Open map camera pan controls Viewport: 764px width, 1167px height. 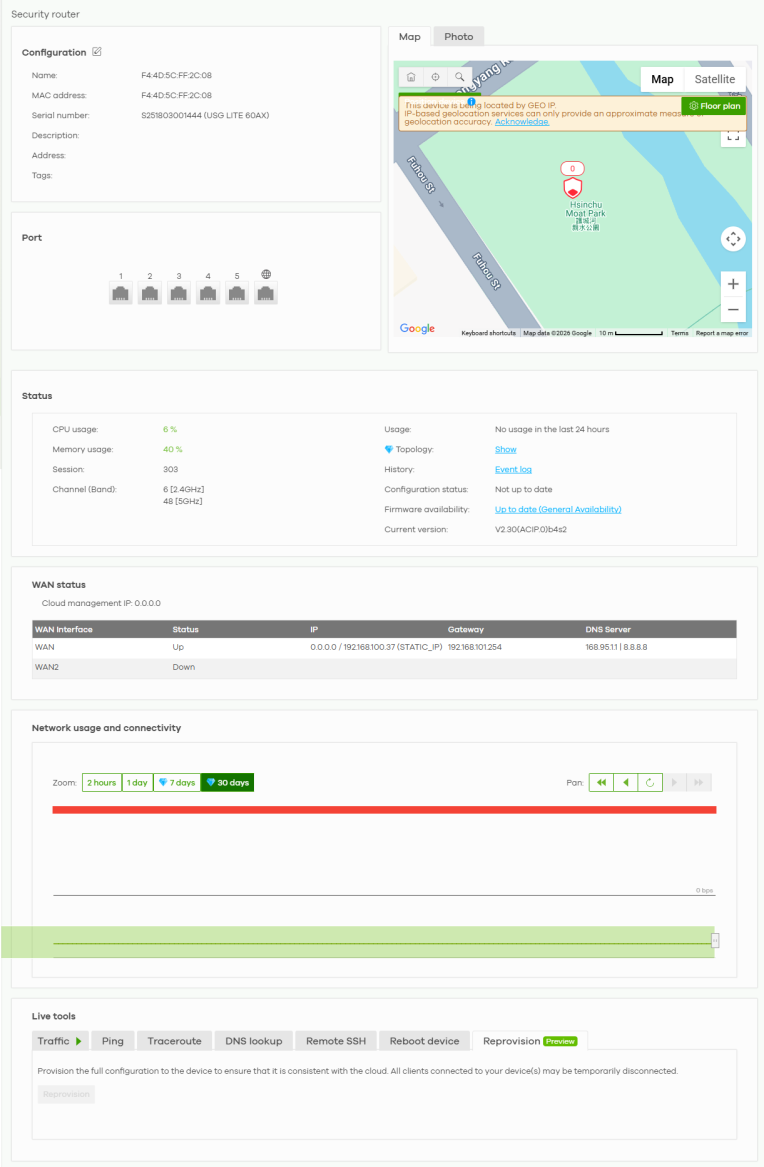click(x=733, y=239)
